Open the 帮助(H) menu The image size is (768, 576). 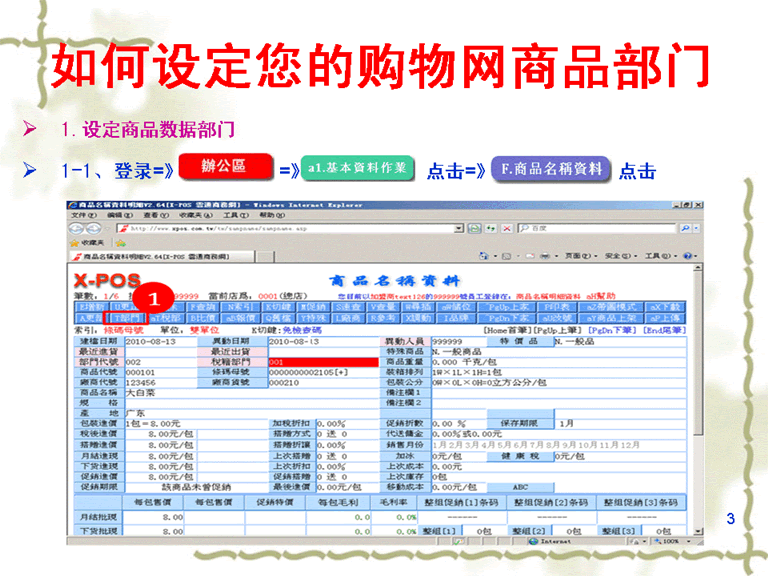coord(272,216)
